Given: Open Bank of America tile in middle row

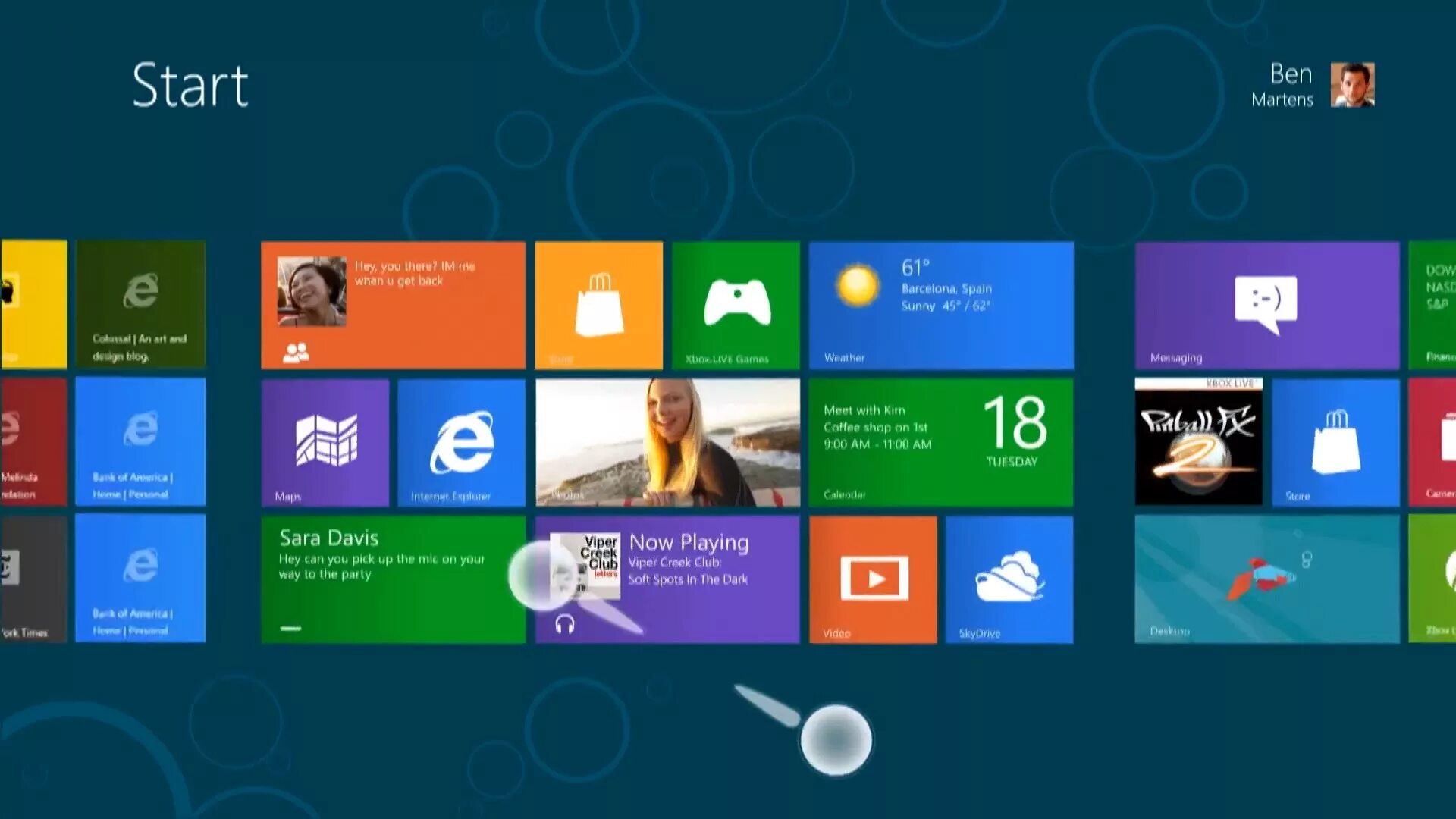Looking at the screenshot, I should [x=140, y=442].
